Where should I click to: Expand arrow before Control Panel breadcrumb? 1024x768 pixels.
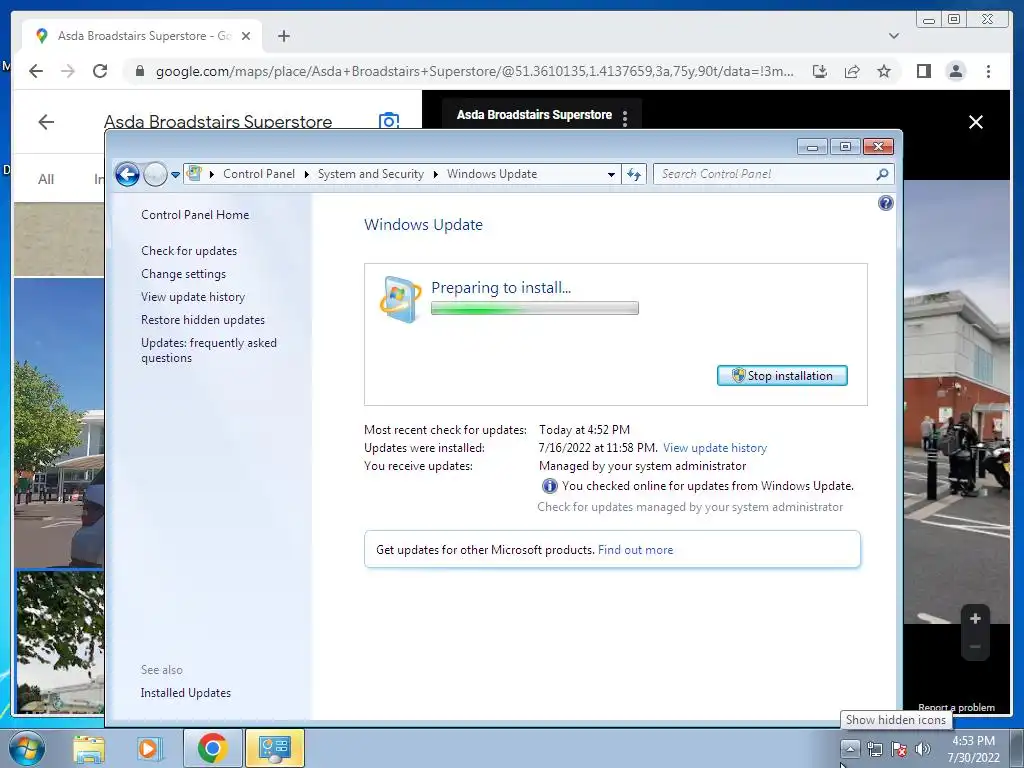pos(212,174)
